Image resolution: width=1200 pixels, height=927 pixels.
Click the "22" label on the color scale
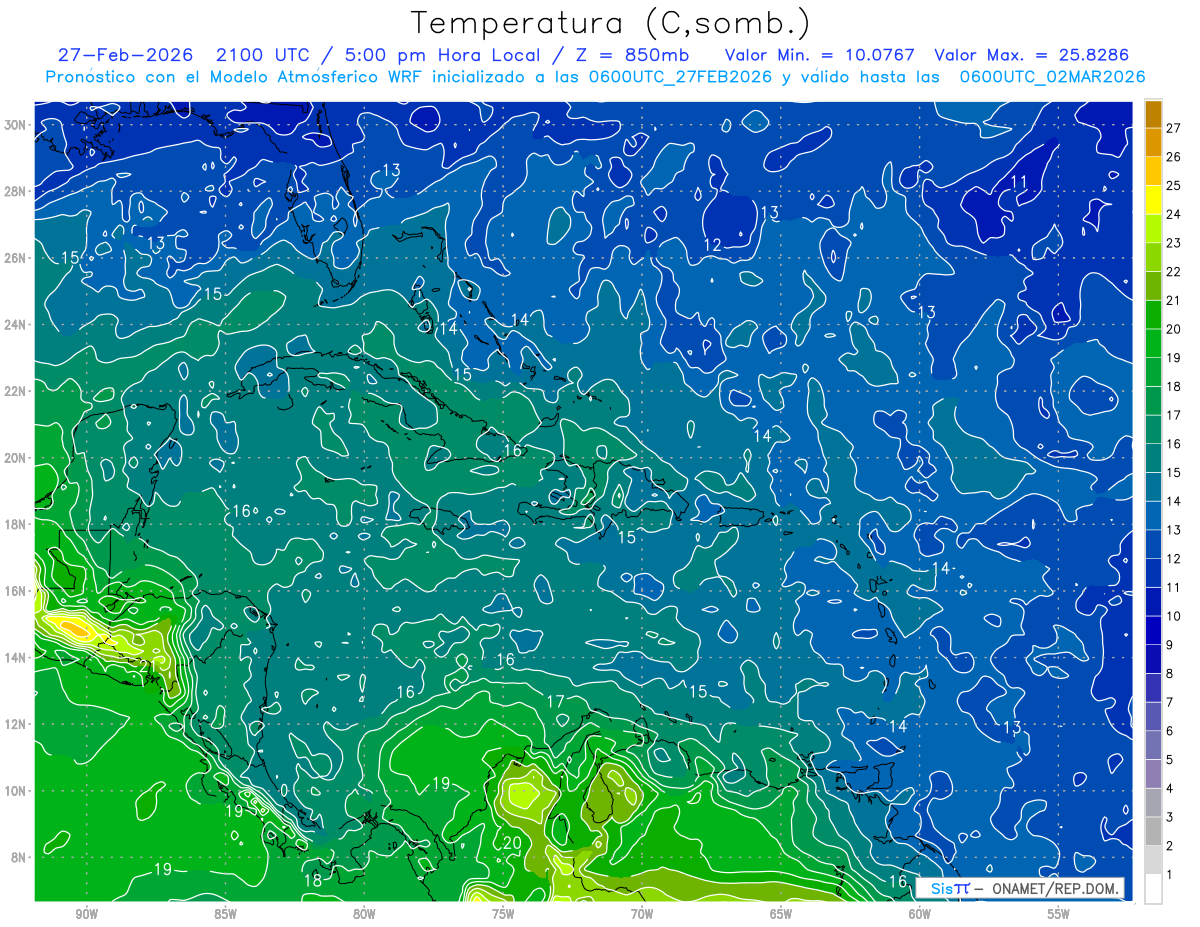point(1173,272)
